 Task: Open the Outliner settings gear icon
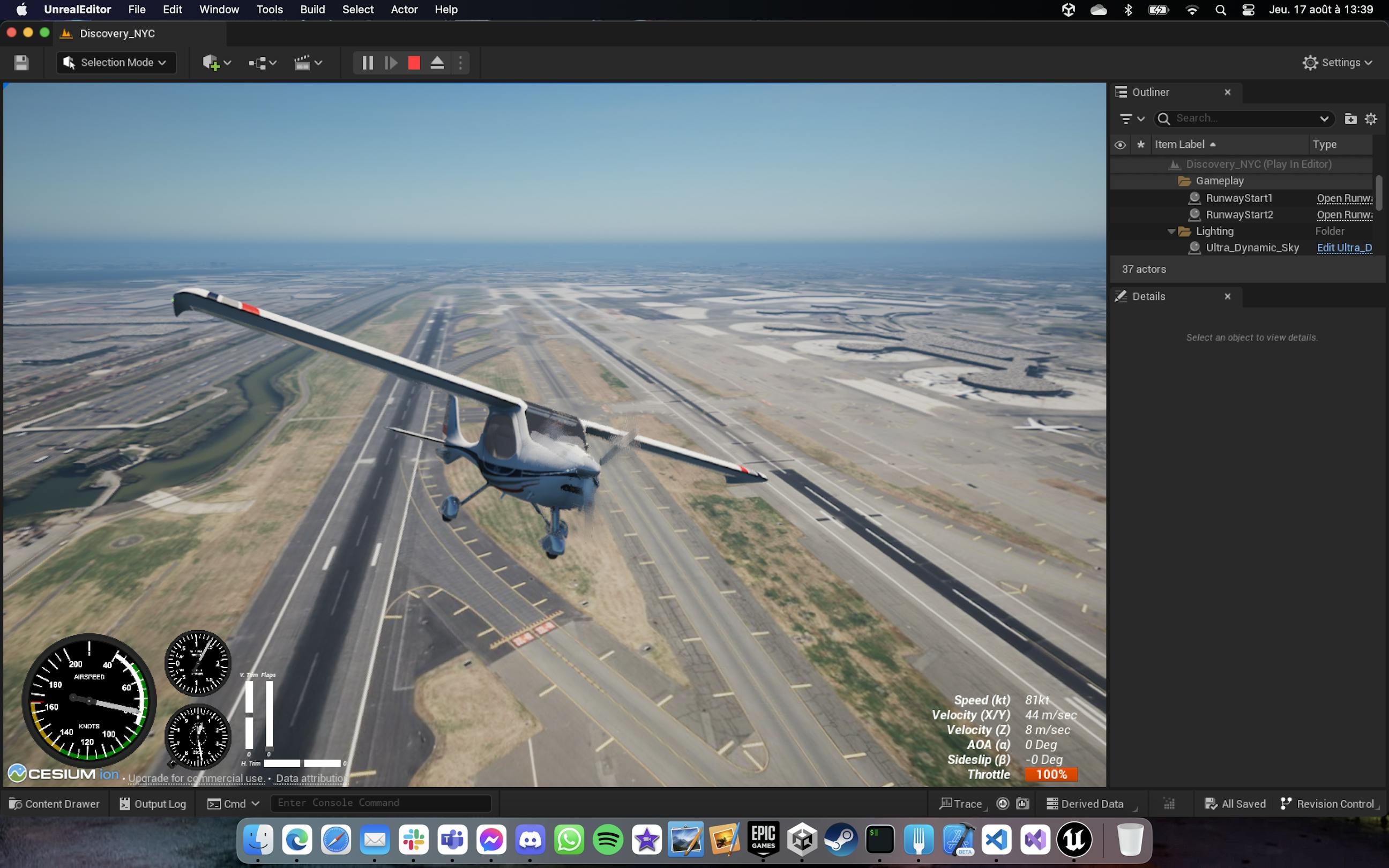click(1372, 118)
